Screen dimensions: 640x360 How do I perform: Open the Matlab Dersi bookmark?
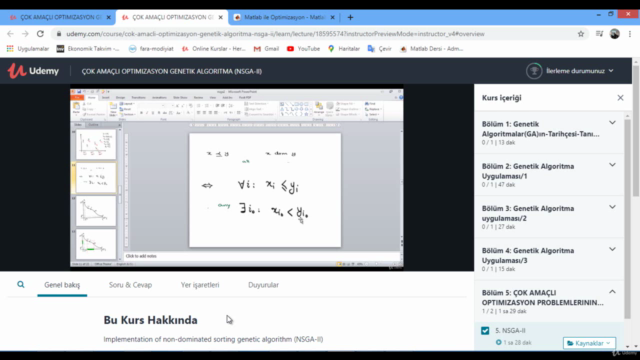click(431, 49)
